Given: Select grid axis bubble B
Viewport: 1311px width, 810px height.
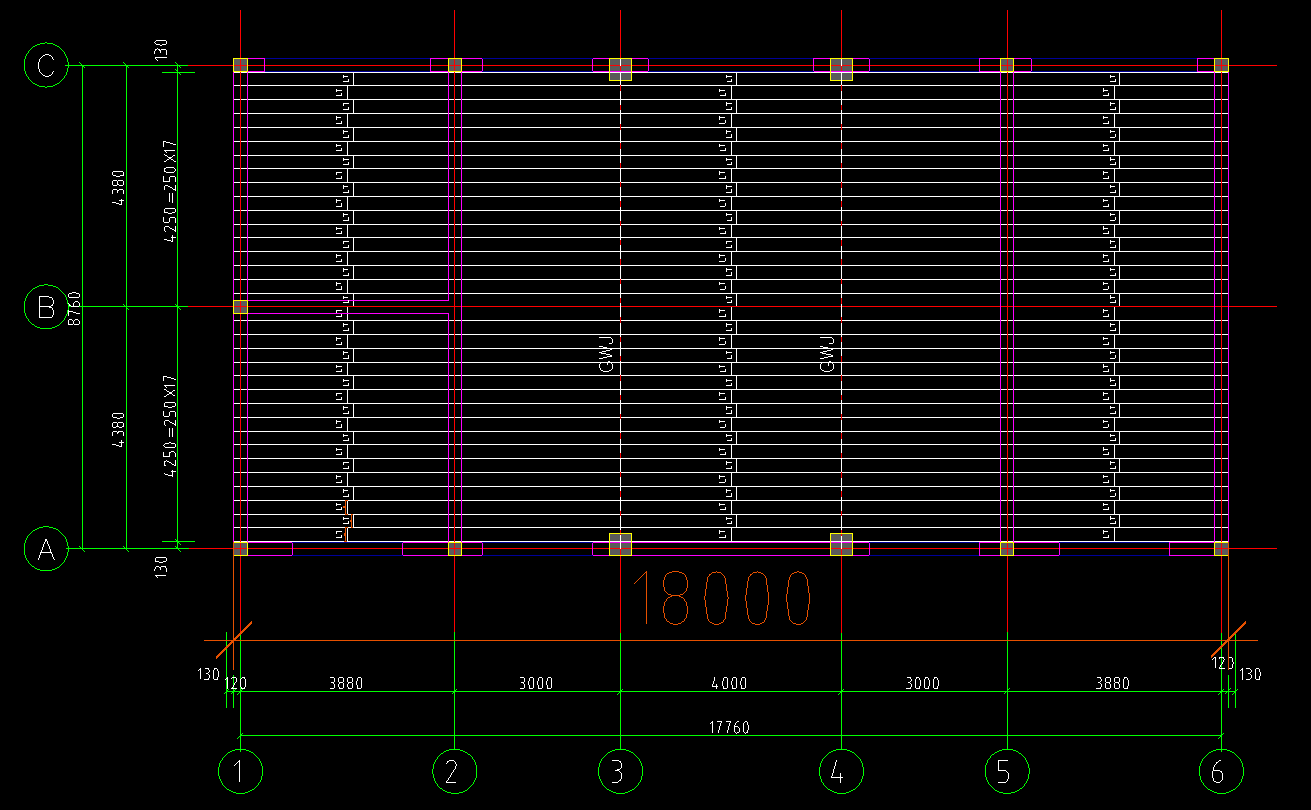Looking at the screenshot, I should click(x=45, y=307).
